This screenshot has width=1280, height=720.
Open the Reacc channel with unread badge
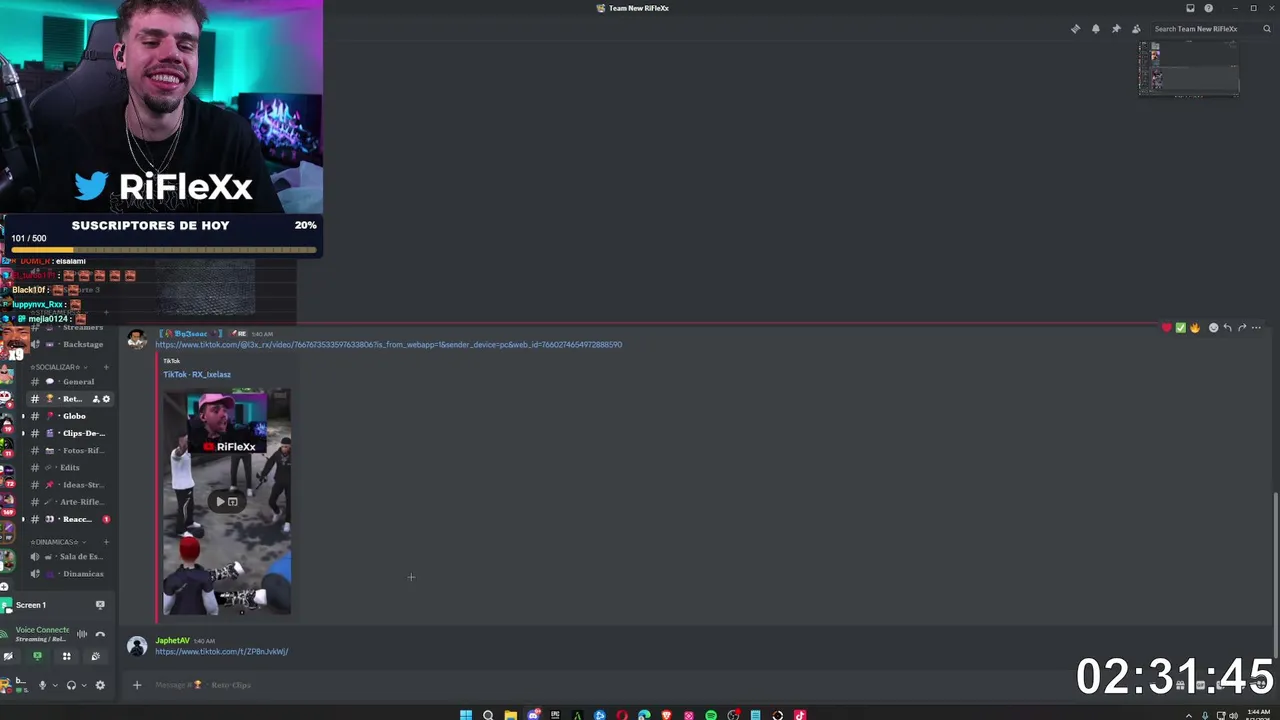[x=70, y=519]
